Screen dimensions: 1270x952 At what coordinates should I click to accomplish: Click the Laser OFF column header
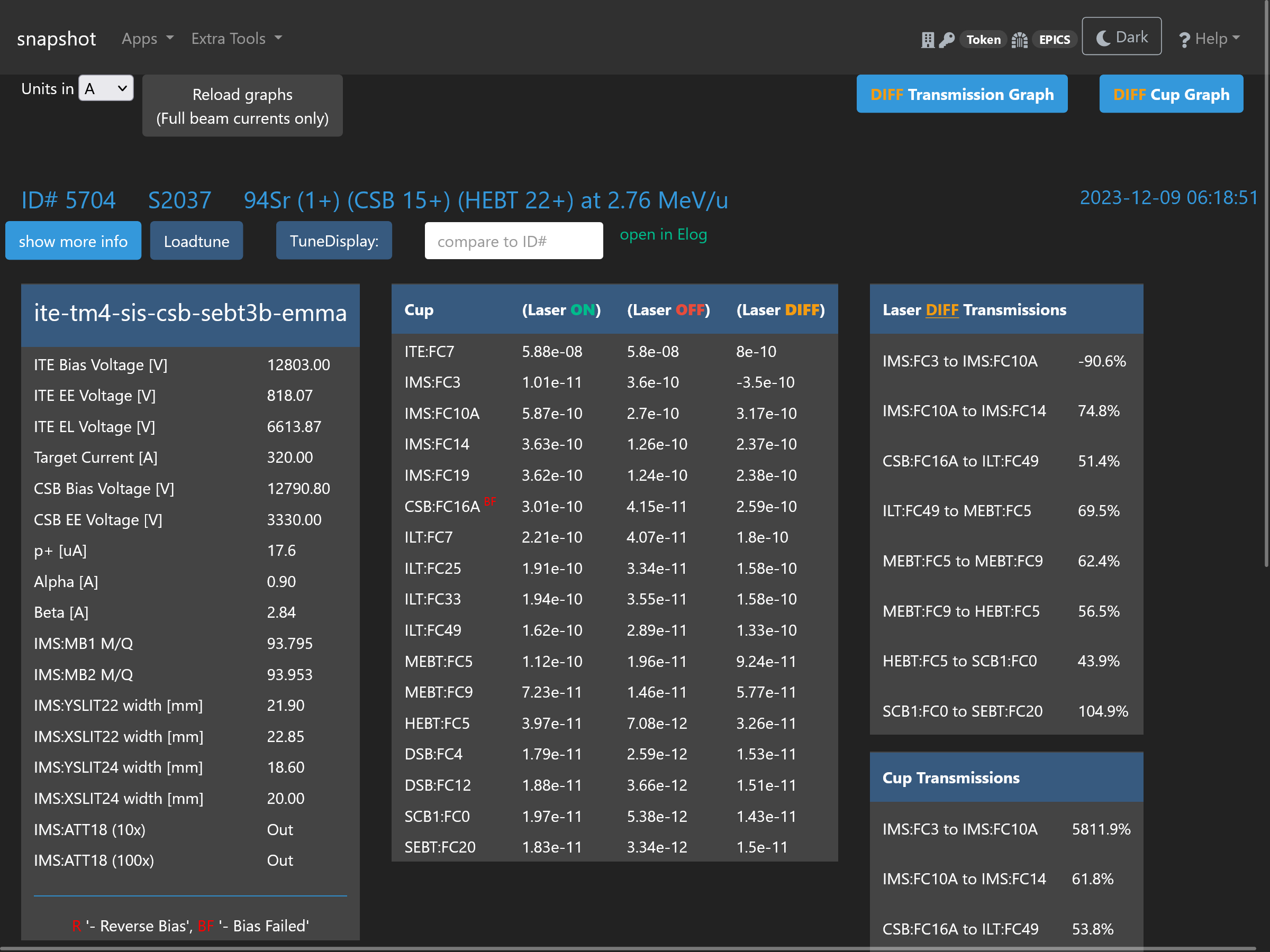tap(668, 310)
